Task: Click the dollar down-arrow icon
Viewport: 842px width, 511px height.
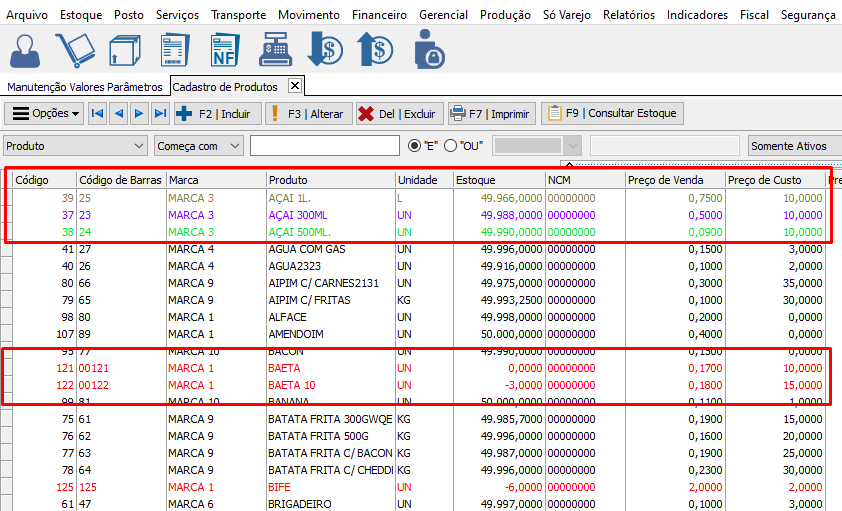Action: (x=325, y=49)
